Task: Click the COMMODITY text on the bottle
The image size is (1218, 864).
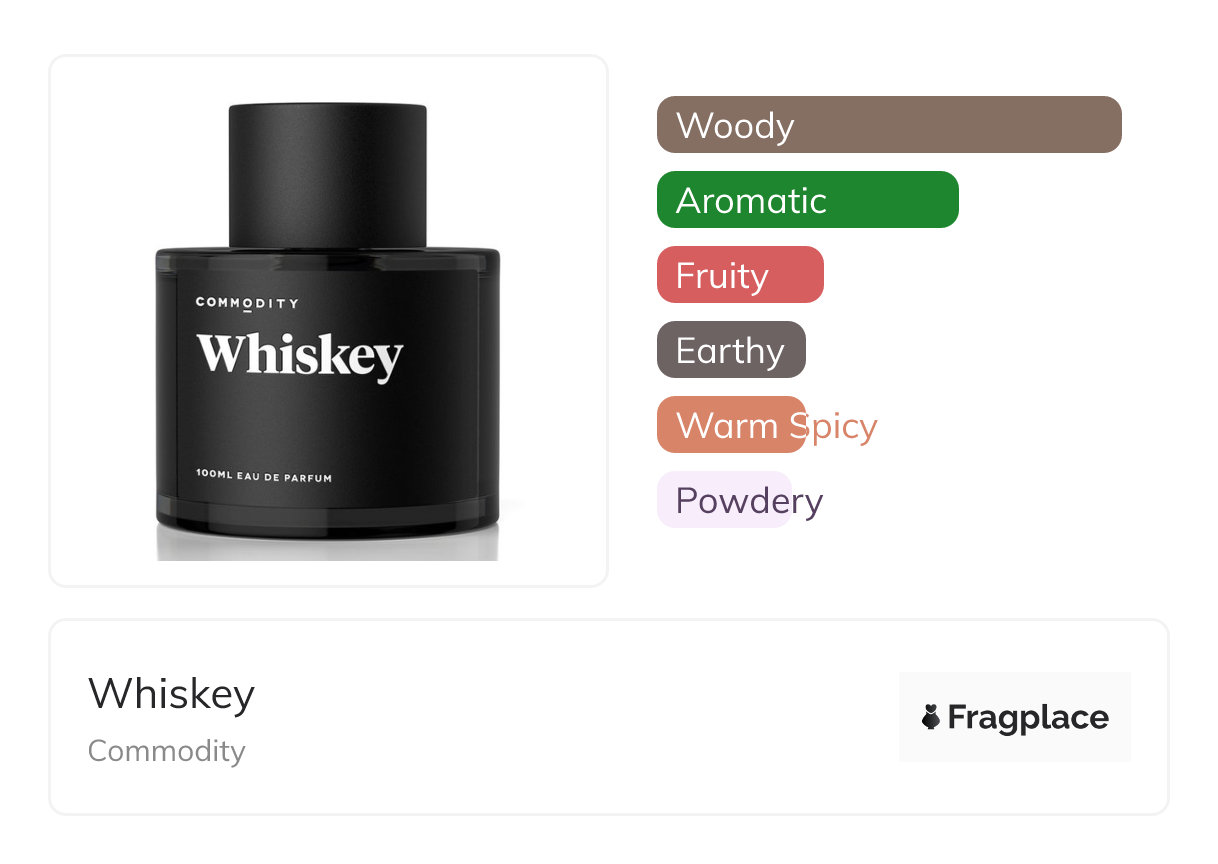Action: click(x=247, y=303)
